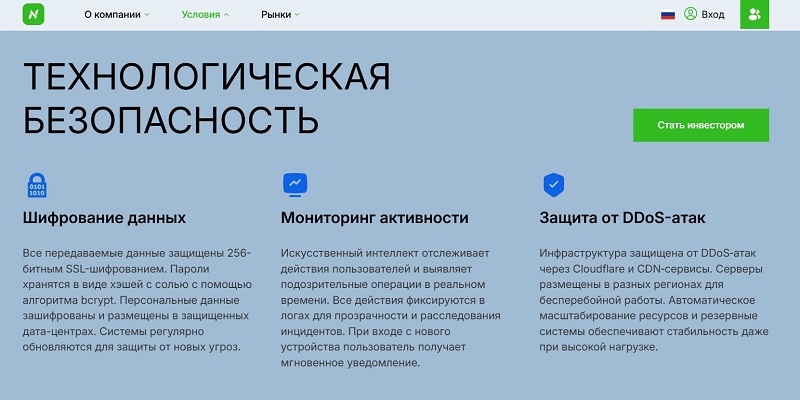Expand the chevron next to О компании
The height and width of the screenshot is (400, 800).
click(x=147, y=16)
